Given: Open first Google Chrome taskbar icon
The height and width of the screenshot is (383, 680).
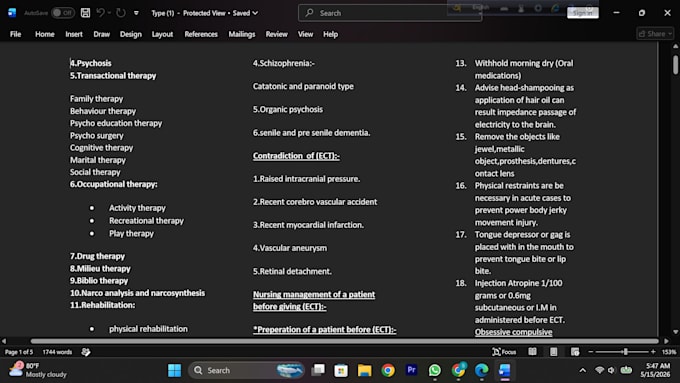Looking at the screenshot, I should [x=388, y=370].
